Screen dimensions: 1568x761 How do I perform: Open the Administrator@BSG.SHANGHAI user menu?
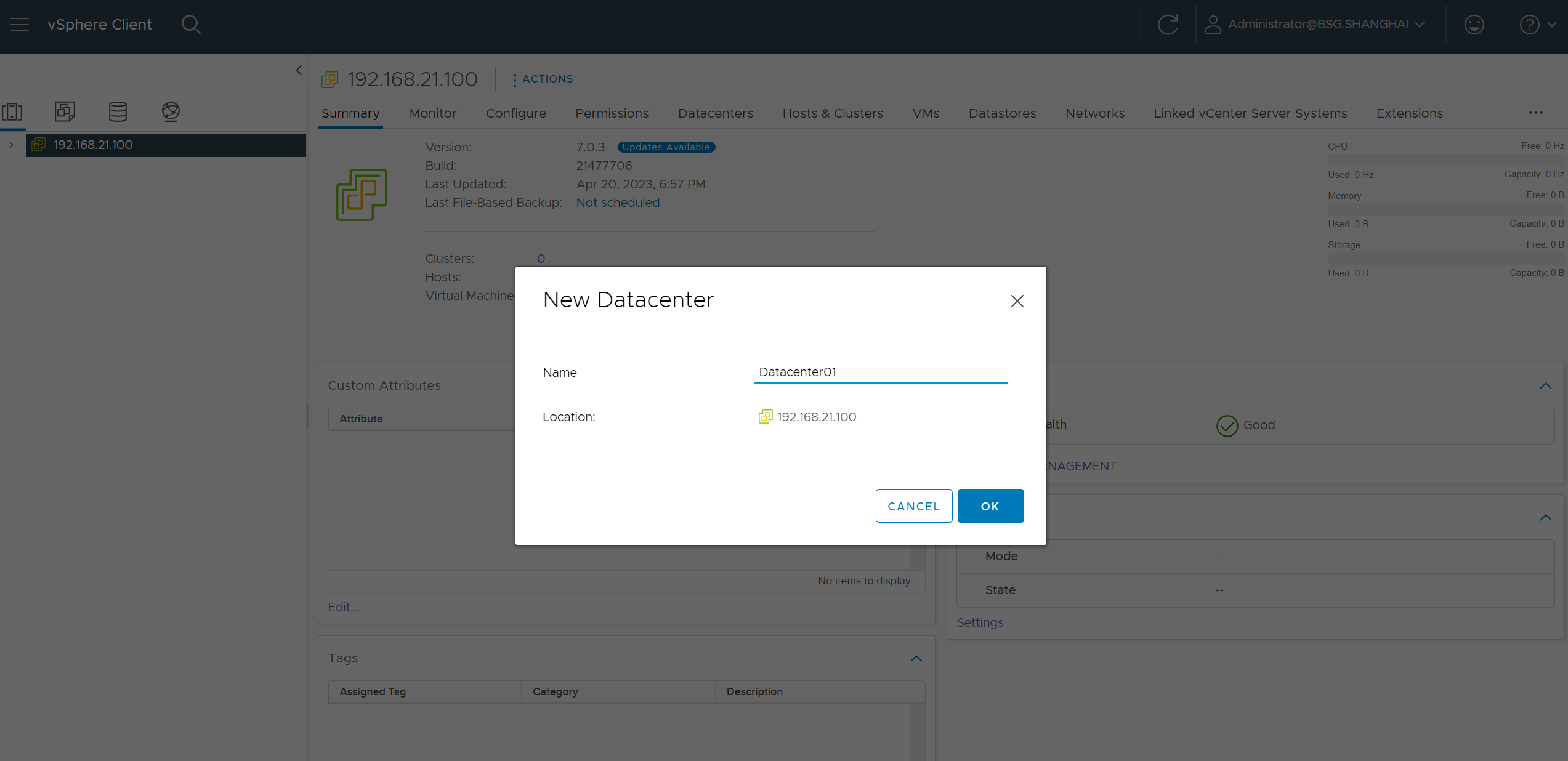coord(1315,25)
